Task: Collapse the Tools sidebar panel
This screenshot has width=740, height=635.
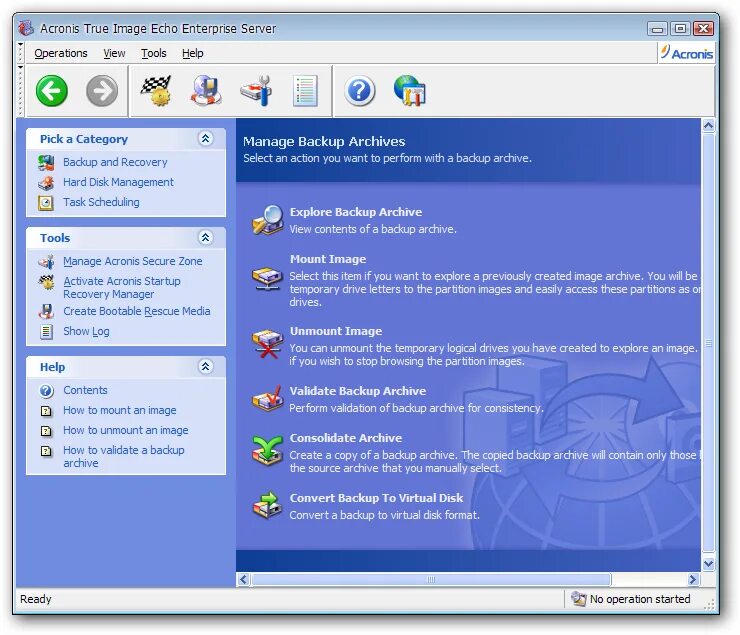Action: tap(205, 237)
